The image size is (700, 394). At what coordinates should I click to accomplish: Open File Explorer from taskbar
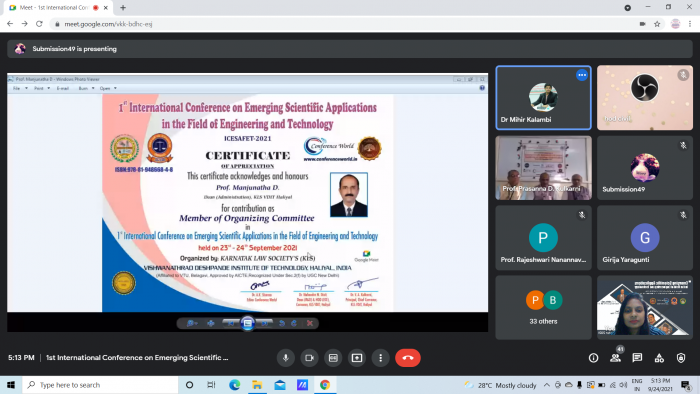(x=257, y=385)
